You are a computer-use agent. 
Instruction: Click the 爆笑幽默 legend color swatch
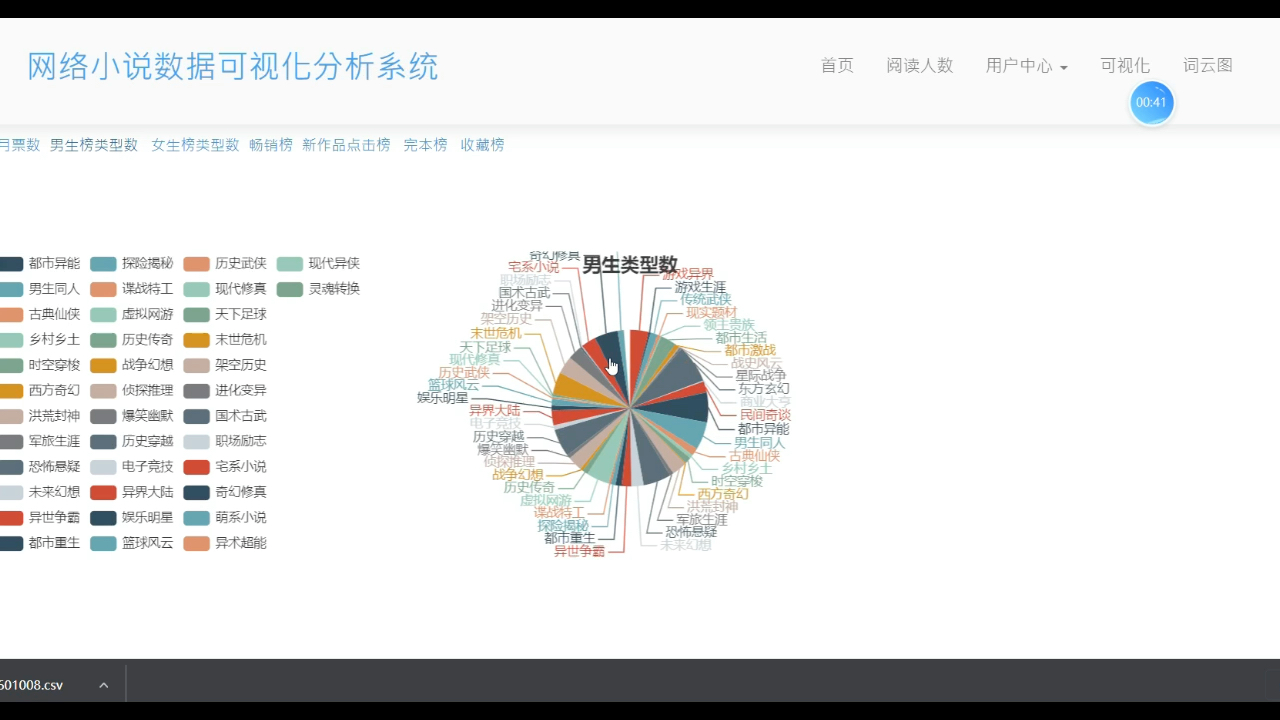[103, 416]
